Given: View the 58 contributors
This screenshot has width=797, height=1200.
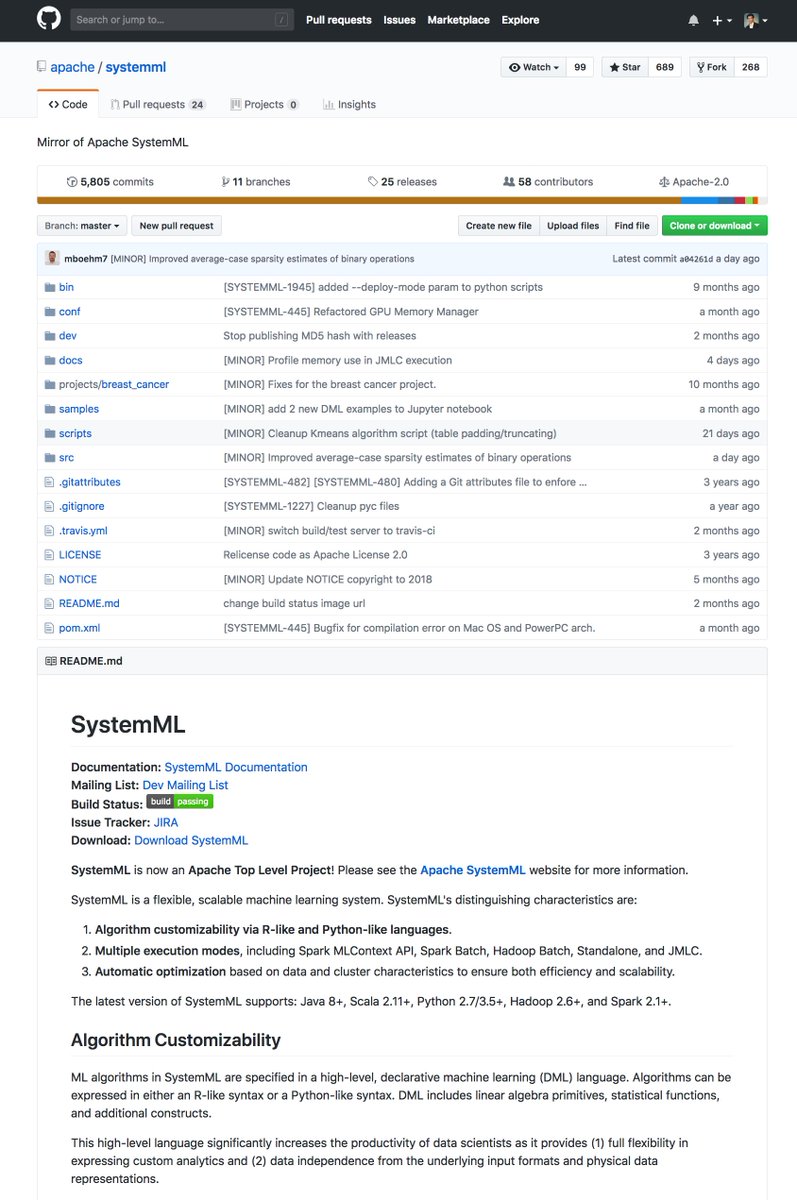Looking at the screenshot, I should (x=548, y=182).
